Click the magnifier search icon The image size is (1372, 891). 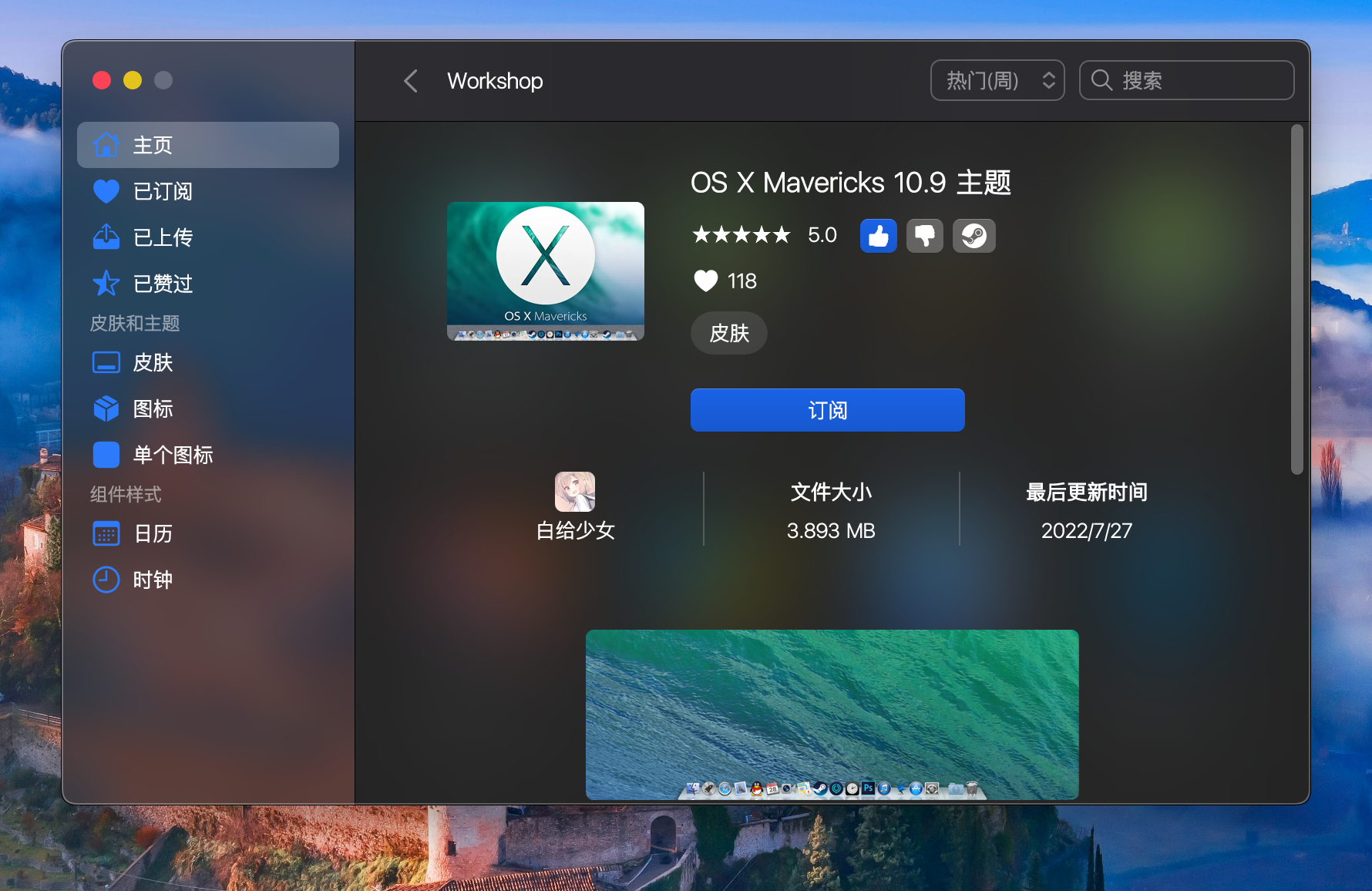tap(1102, 80)
